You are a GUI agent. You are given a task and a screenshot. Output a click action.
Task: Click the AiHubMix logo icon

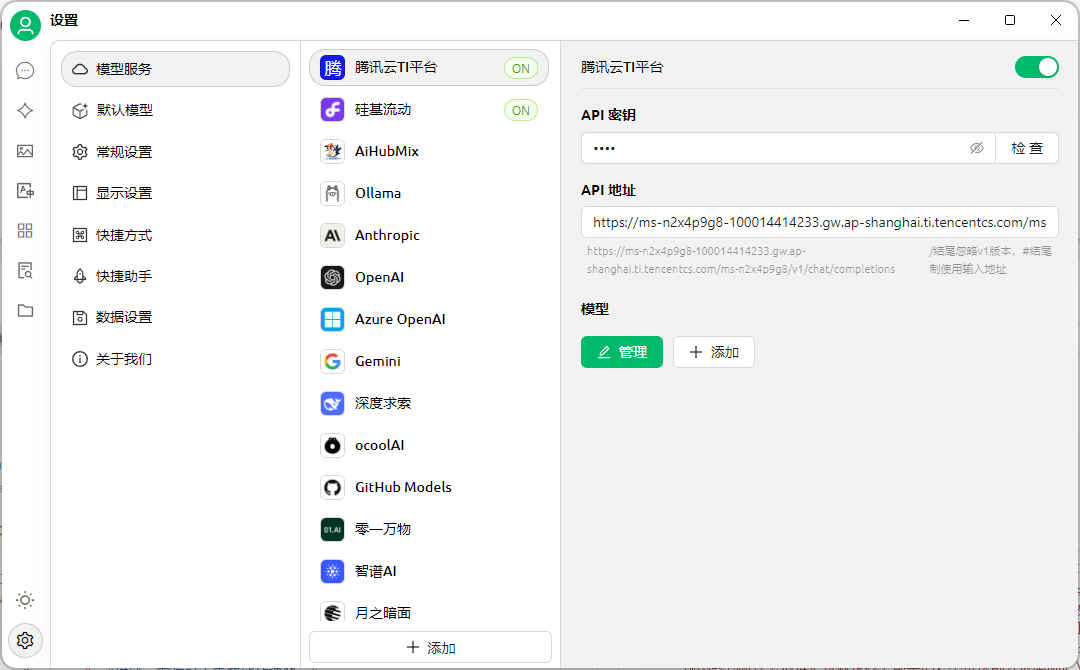point(333,151)
